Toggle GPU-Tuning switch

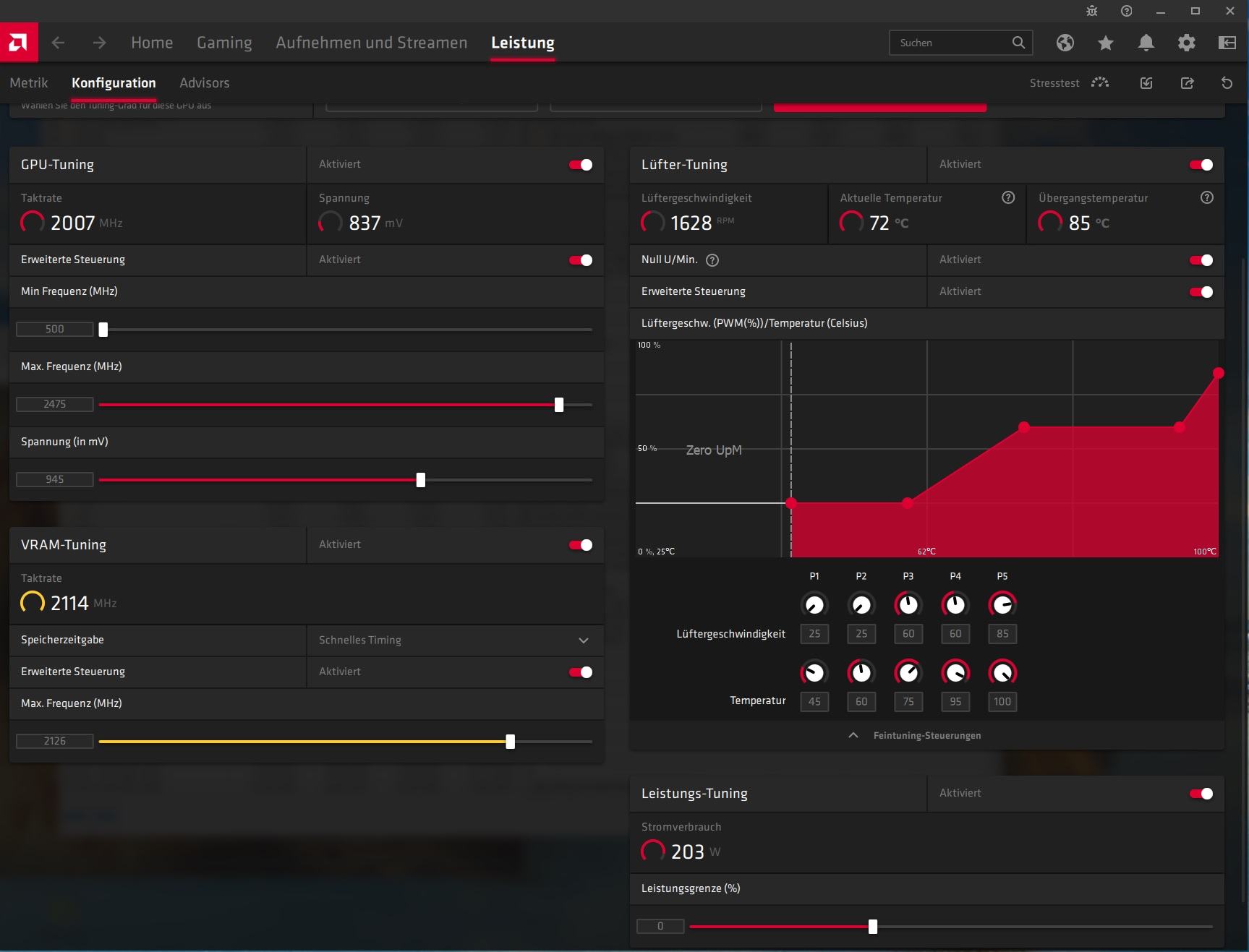581,165
